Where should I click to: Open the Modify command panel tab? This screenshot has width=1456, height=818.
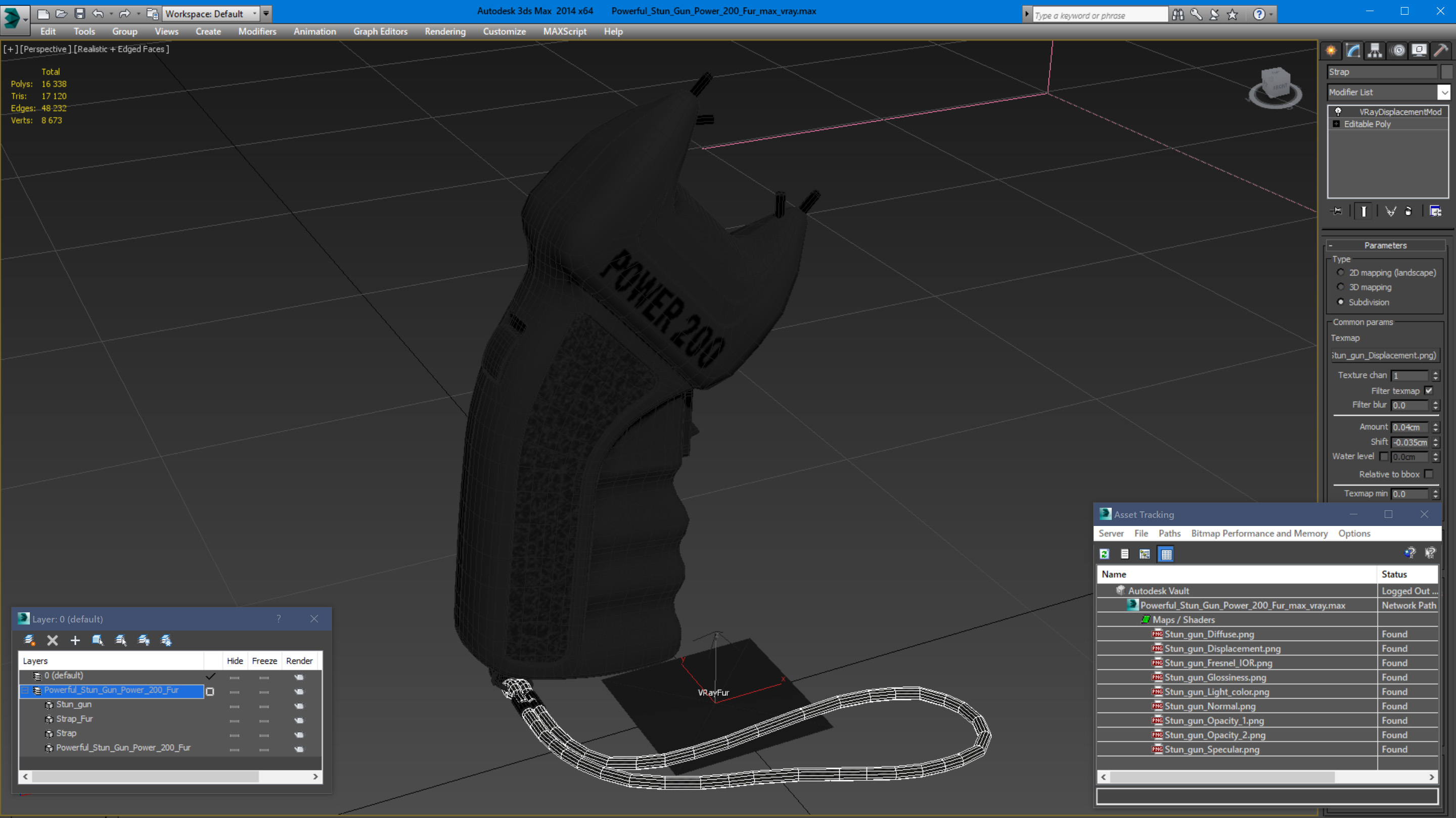coord(1353,51)
